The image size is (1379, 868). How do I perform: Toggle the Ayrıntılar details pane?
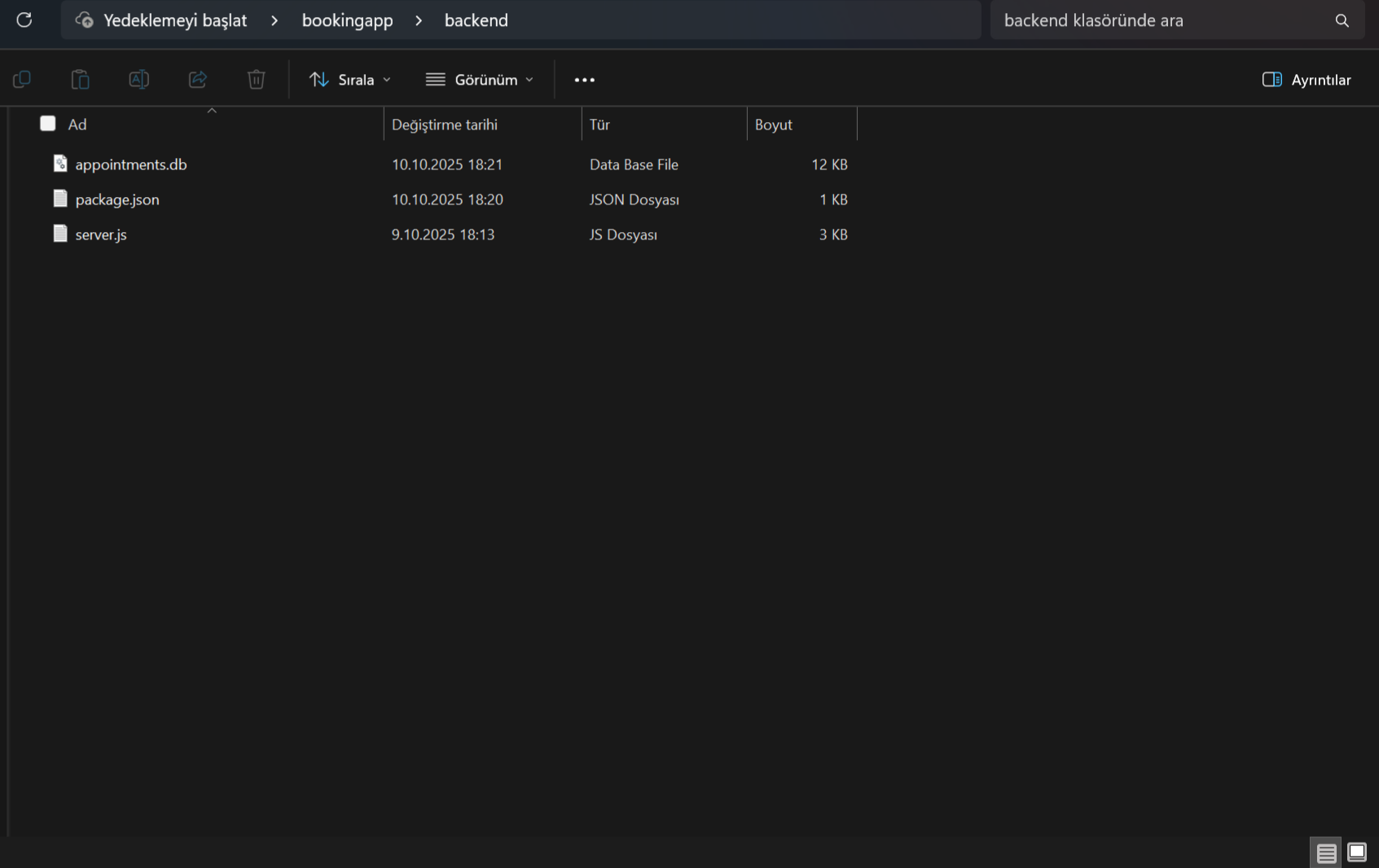point(1307,80)
